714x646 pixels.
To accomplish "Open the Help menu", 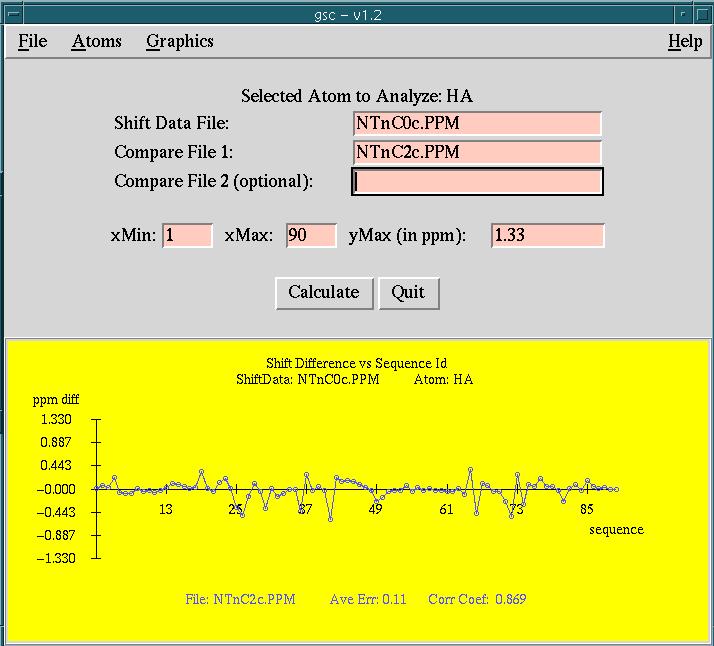I will [x=685, y=41].
